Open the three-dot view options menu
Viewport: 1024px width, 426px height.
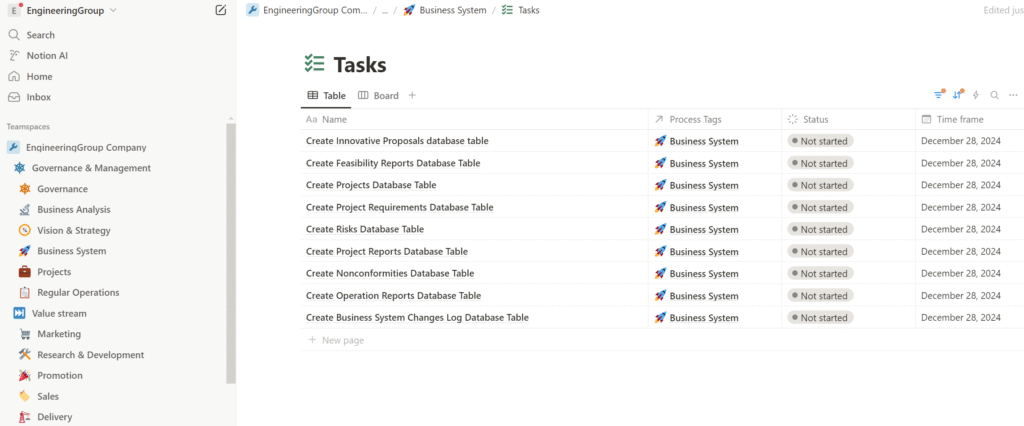tap(1013, 95)
